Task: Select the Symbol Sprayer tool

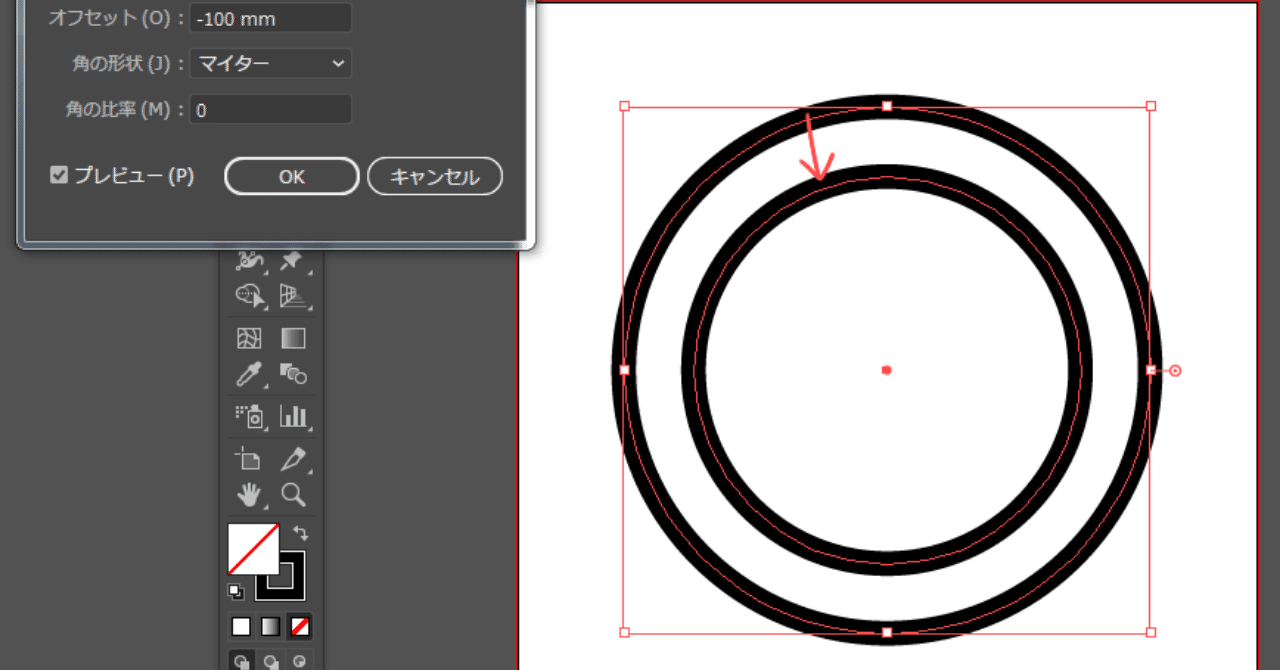Action: (248, 416)
